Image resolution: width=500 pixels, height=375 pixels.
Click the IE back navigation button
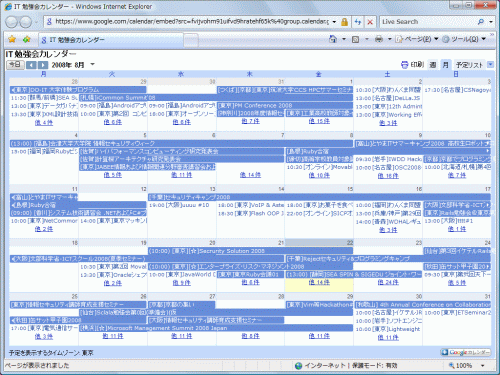[x=11, y=22]
